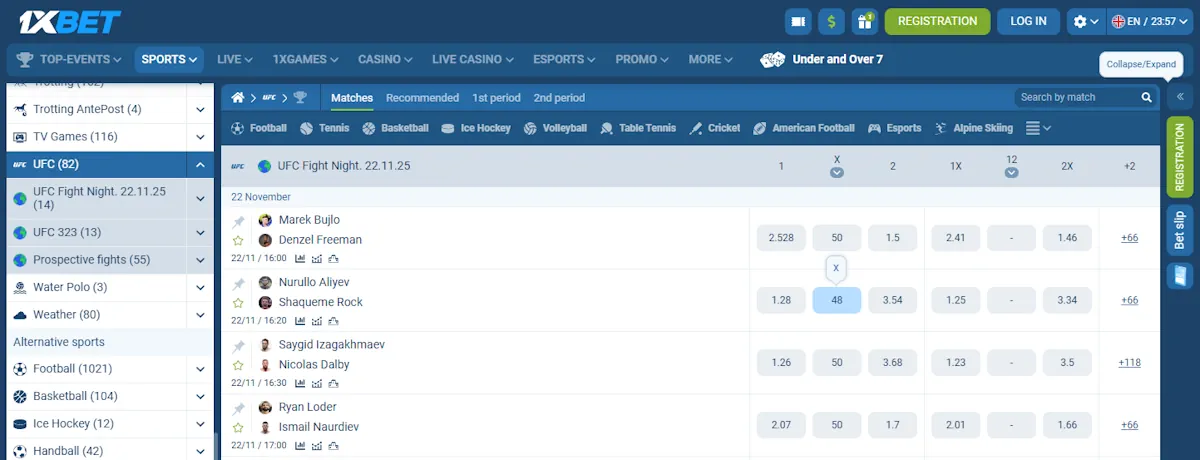1200x460 pixels.
Task: Open statistics chart icon for Marek Bujlo match
Action: (301, 258)
